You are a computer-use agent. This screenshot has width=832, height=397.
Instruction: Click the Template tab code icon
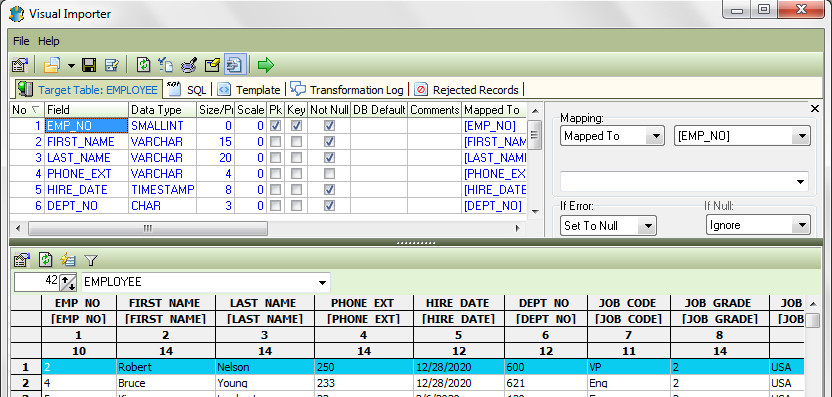224,90
